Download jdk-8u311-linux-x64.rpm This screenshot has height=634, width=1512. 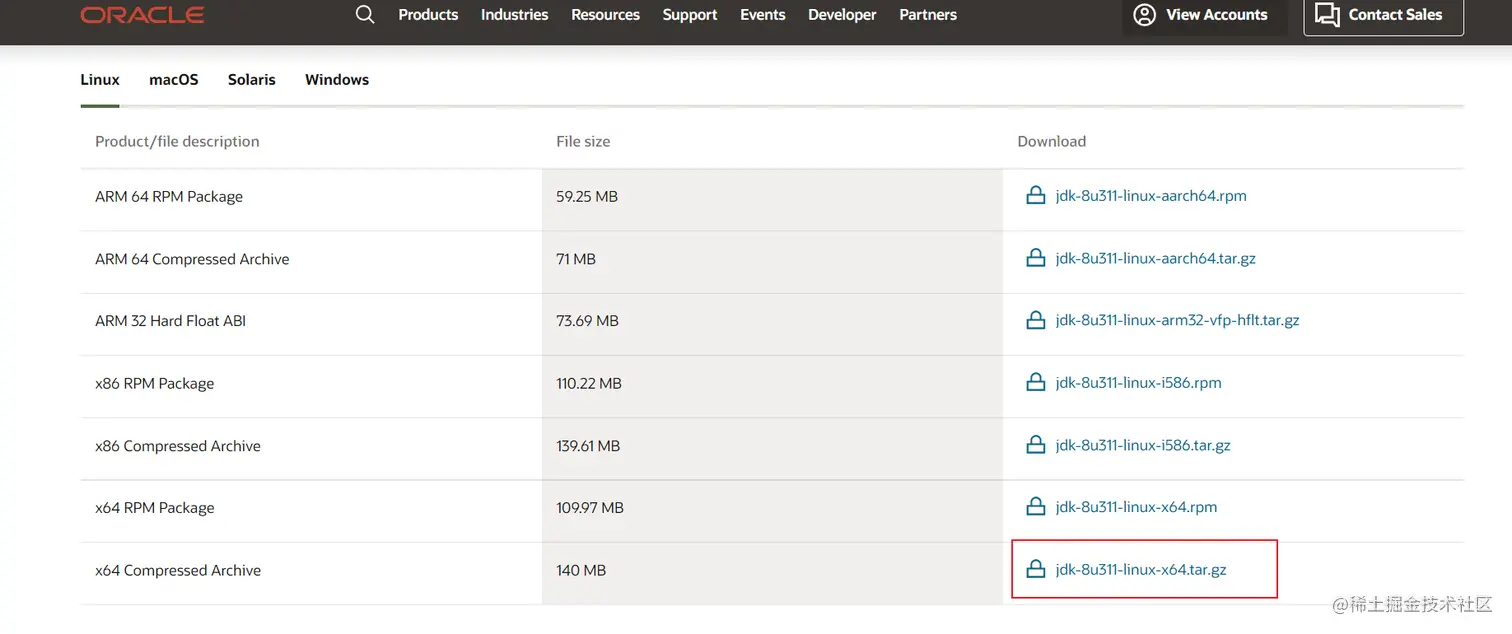[1136, 507]
